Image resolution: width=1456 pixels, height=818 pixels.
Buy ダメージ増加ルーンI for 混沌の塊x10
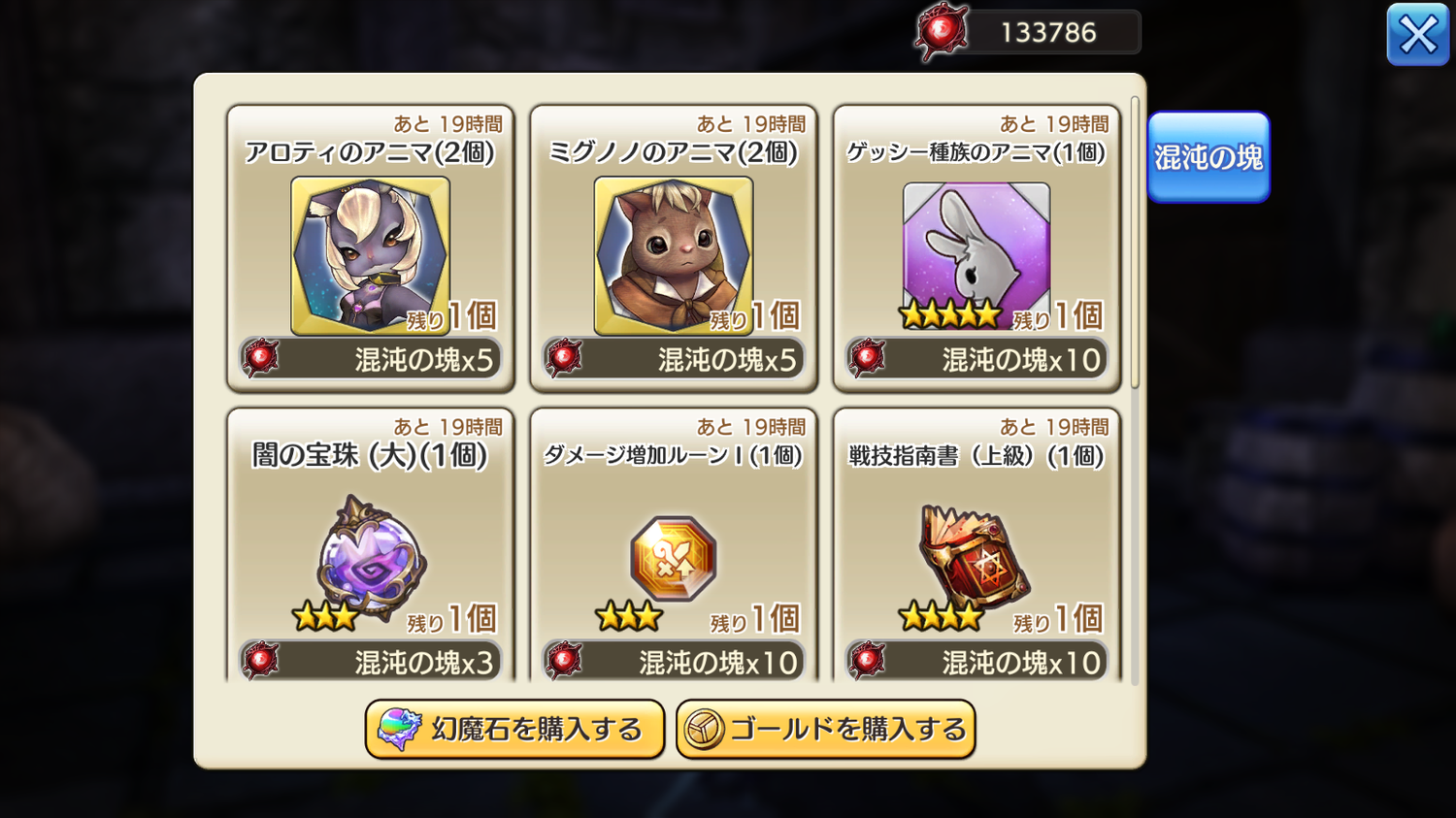674,662
